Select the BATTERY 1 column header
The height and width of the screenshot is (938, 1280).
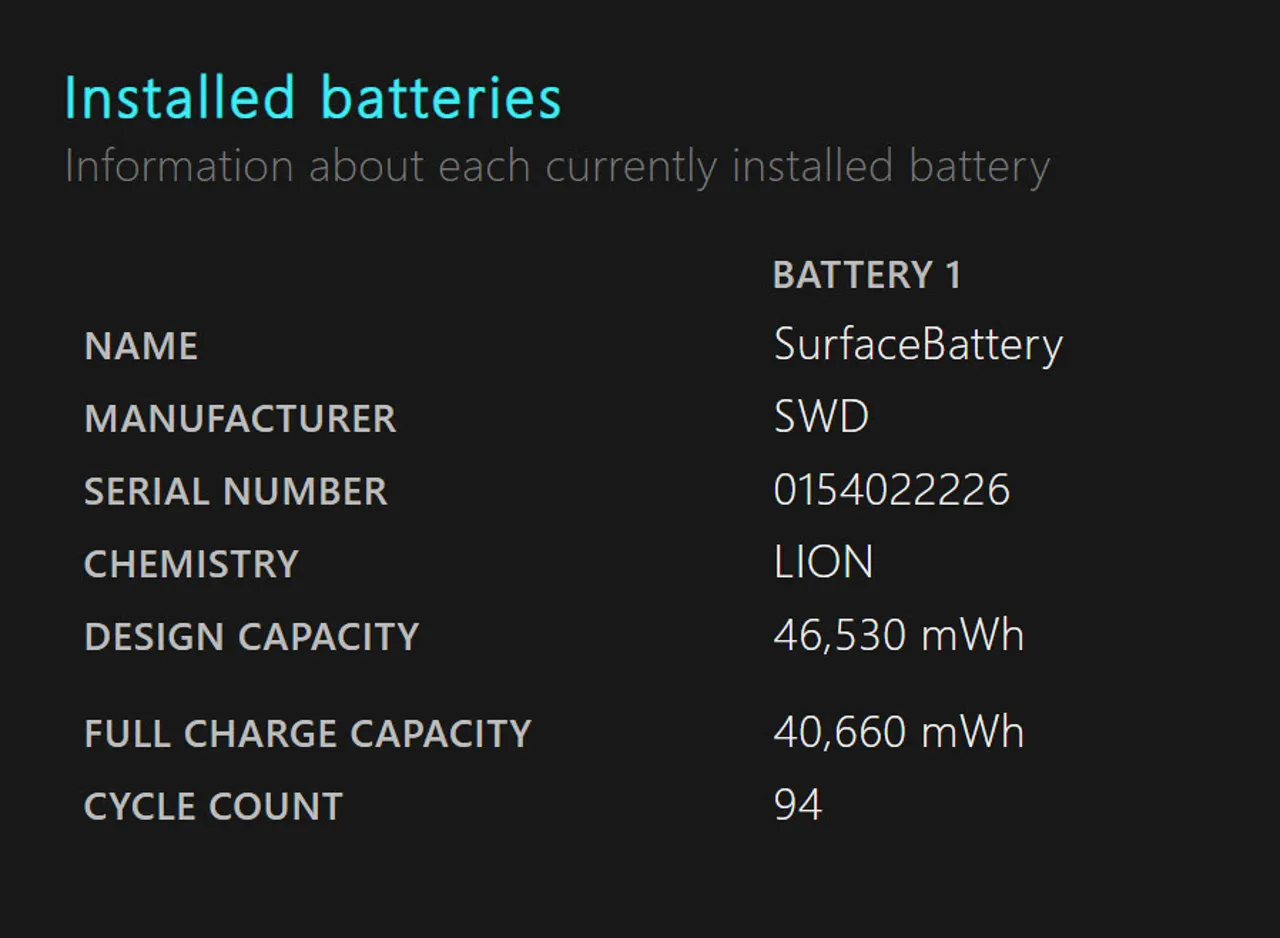[x=866, y=275]
